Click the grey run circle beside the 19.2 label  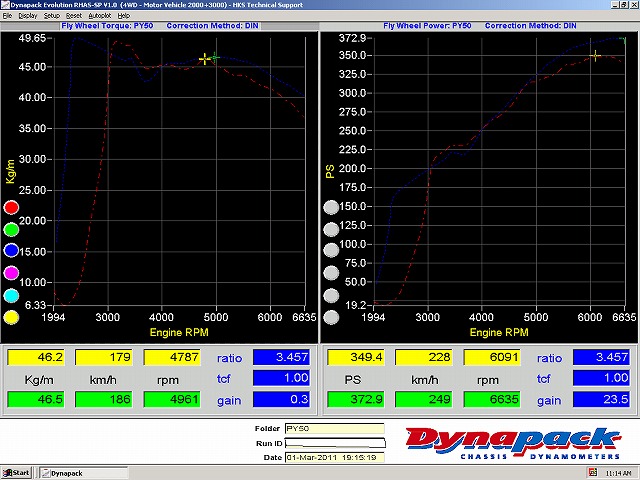click(331, 317)
